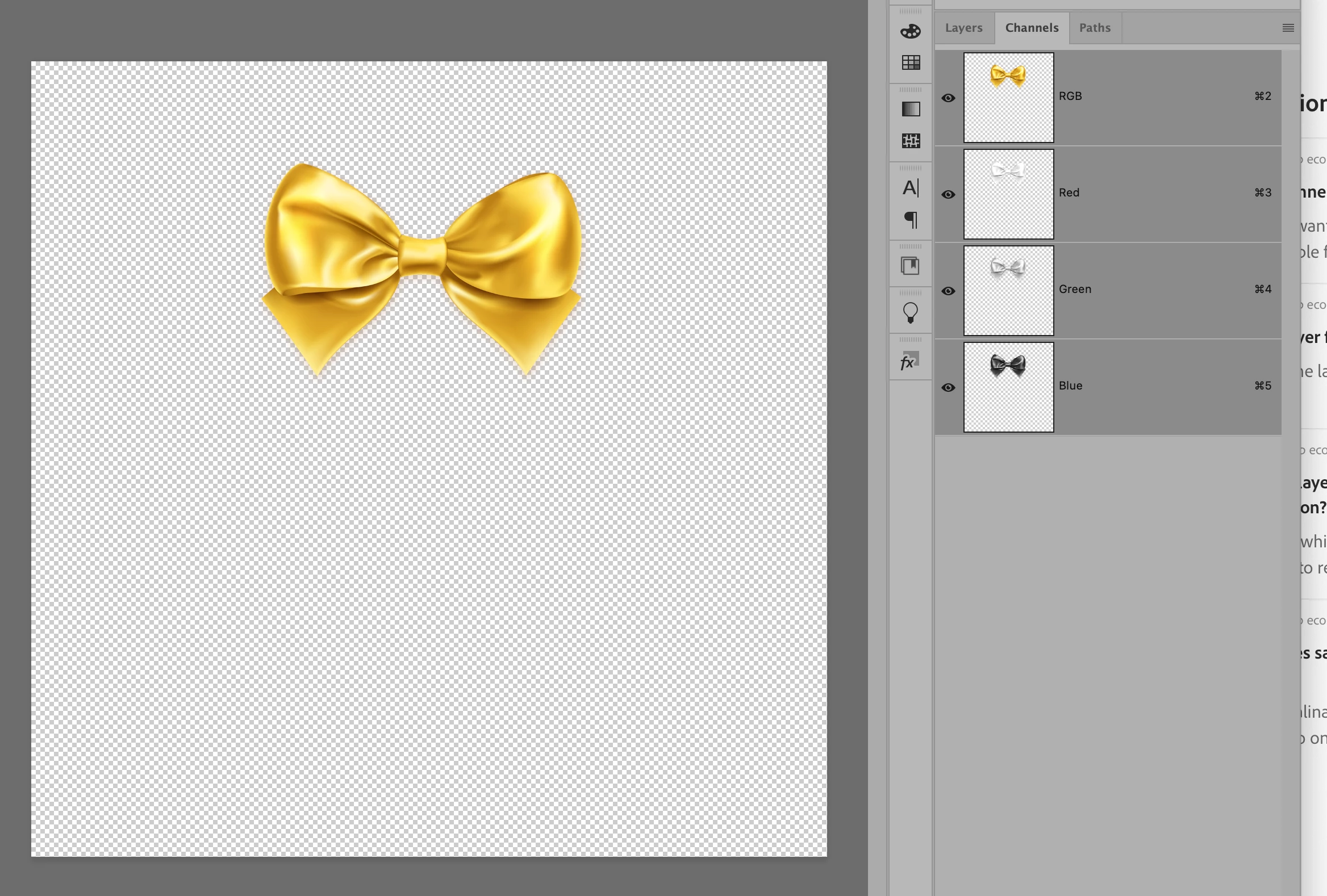
Task: Open the Character panel icon
Action: (910, 188)
